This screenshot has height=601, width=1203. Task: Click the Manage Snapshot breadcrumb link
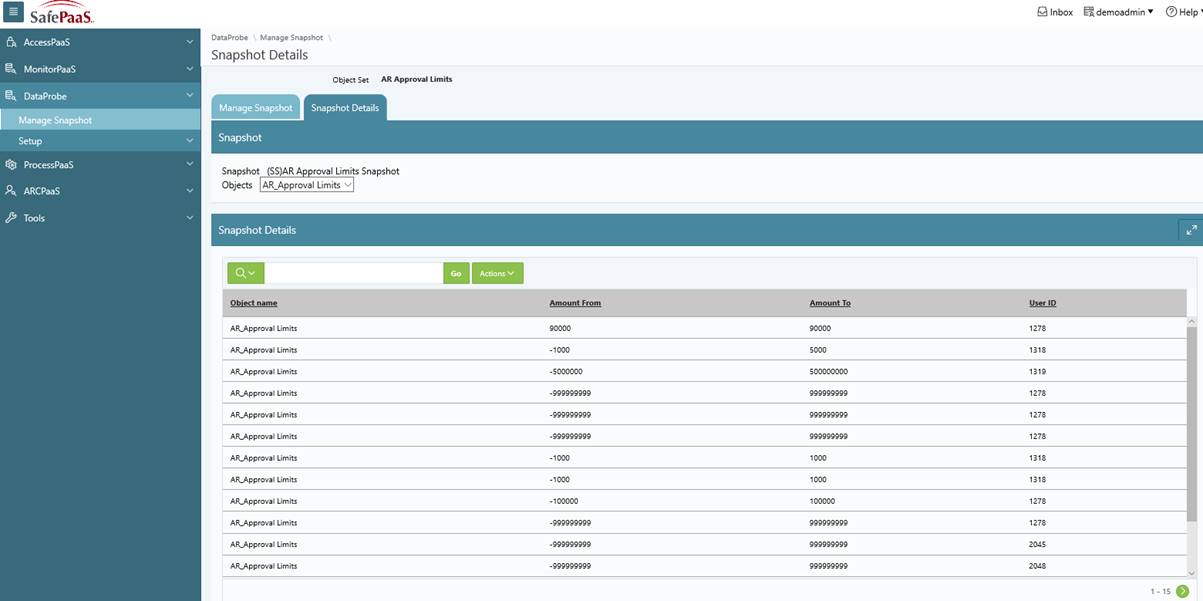coord(291,37)
